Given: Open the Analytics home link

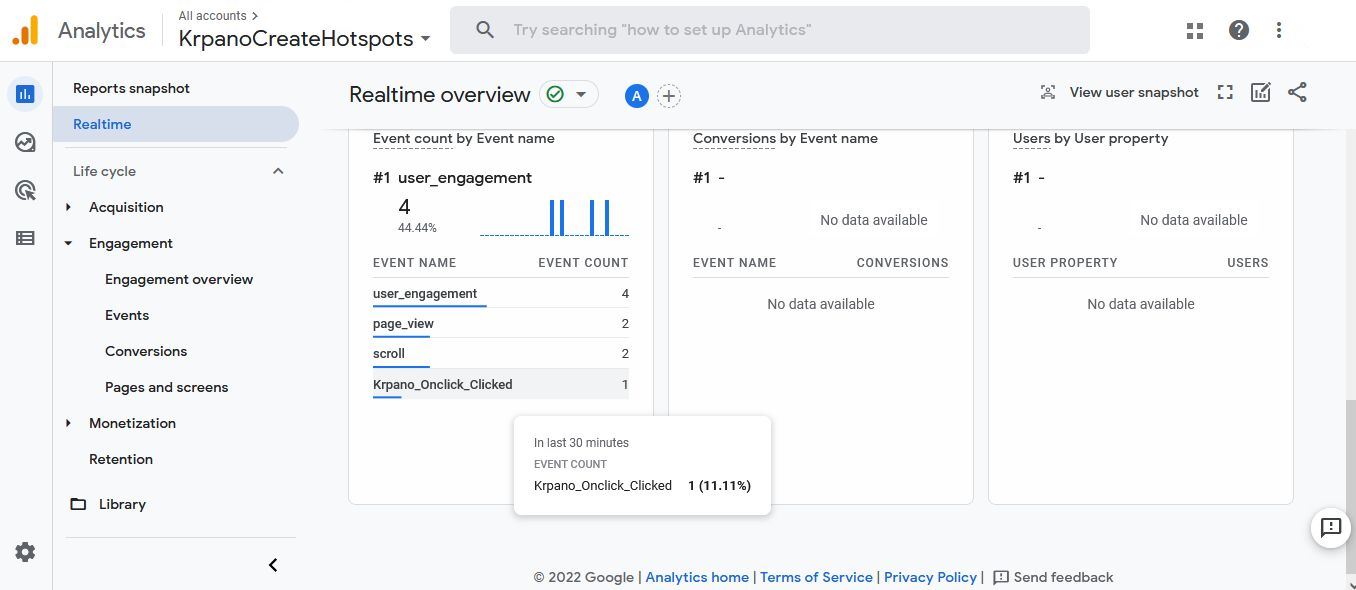Looking at the screenshot, I should point(697,577).
